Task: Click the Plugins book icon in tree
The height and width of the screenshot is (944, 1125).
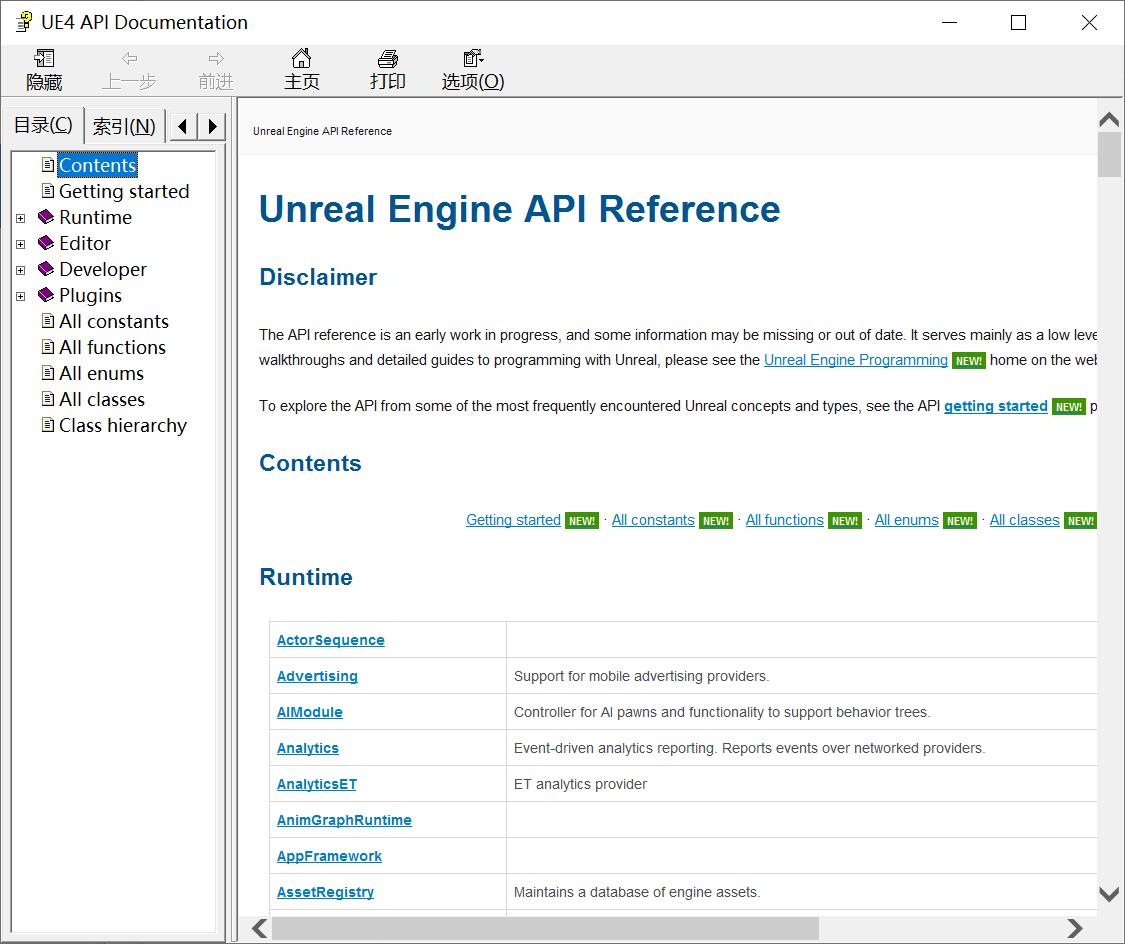Action: pyautogui.click(x=46, y=295)
